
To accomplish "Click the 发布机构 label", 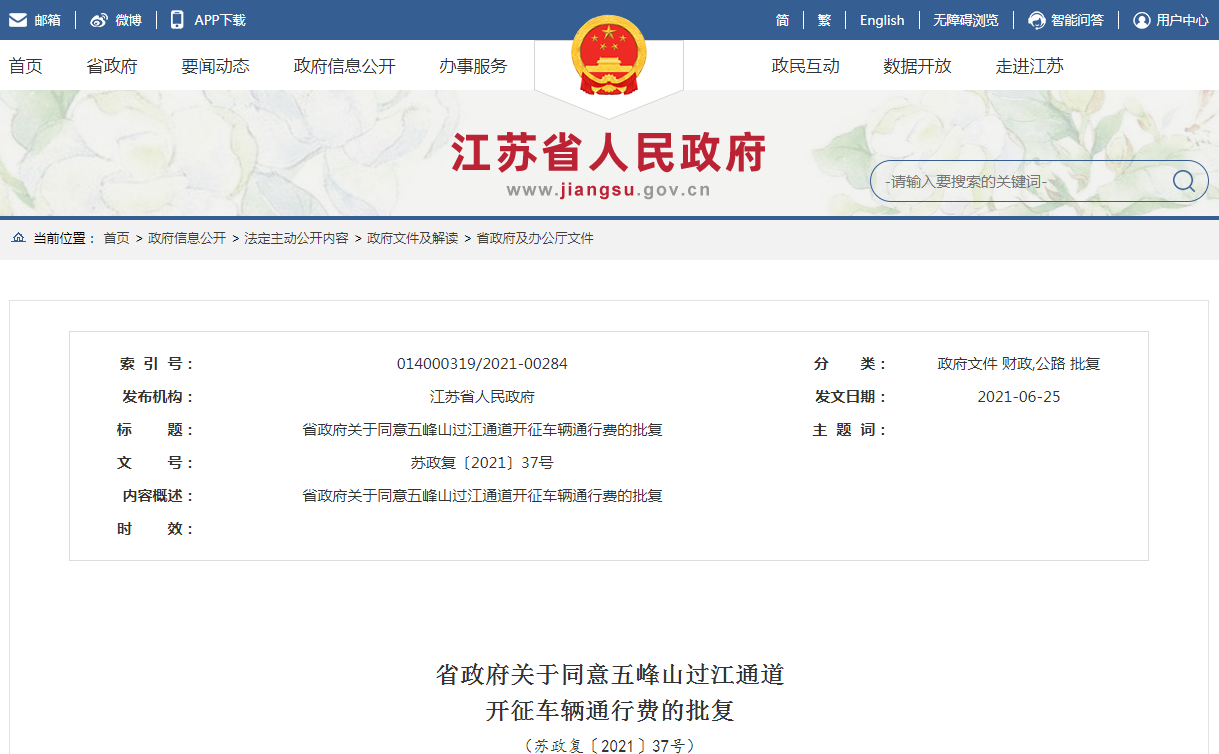I will (x=158, y=397).
